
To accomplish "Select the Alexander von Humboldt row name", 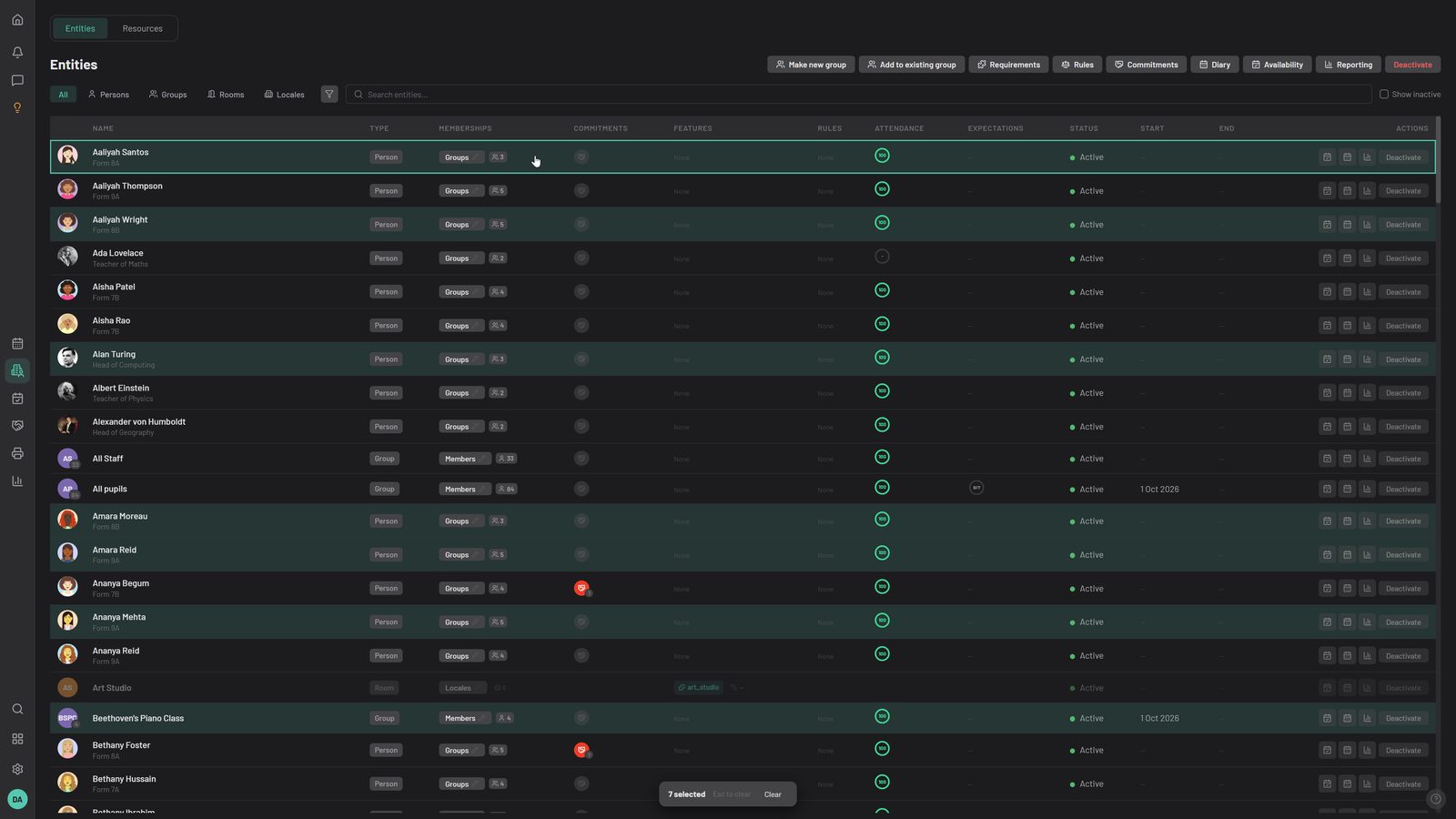I will [138, 421].
